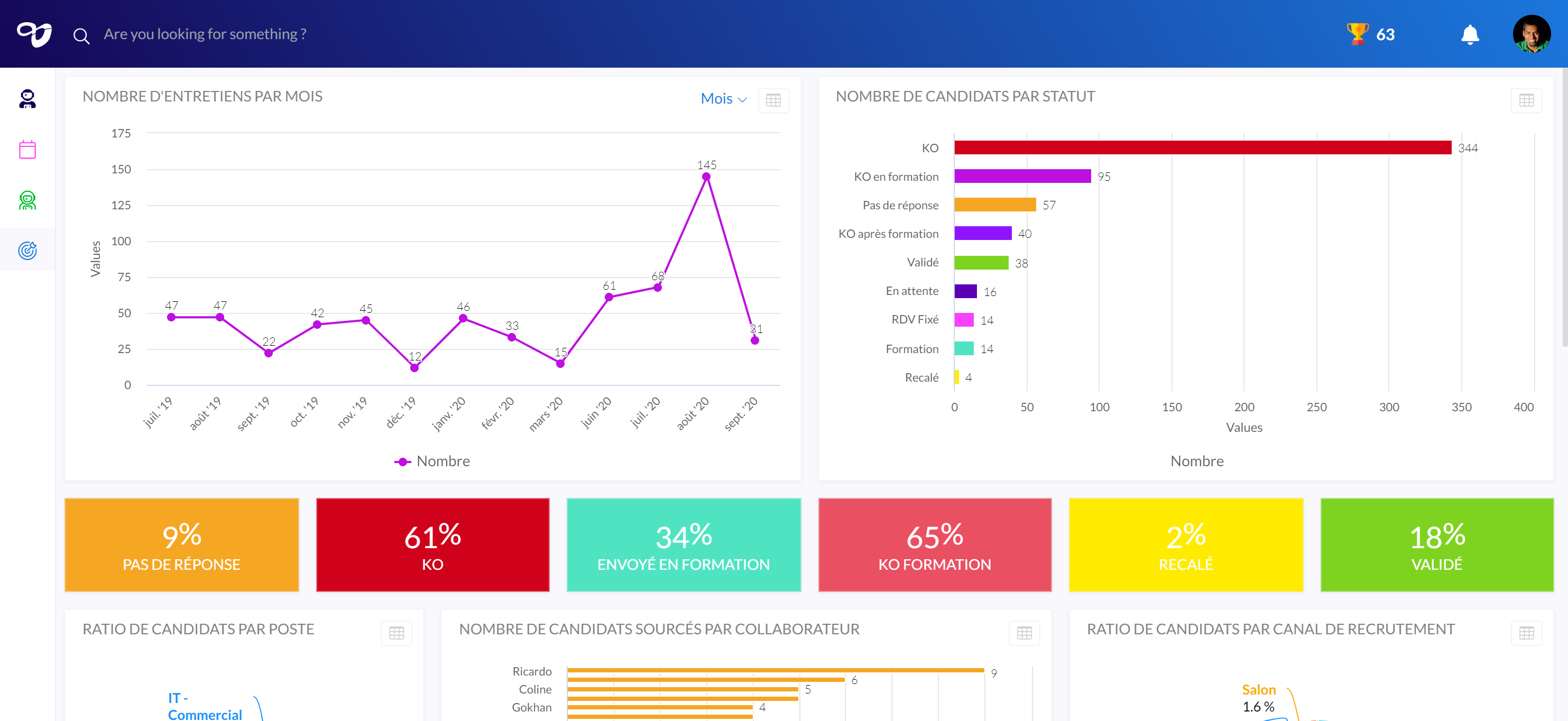The image size is (1568, 721).
Task: Click the app logo in the header
Action: point(35,34)
